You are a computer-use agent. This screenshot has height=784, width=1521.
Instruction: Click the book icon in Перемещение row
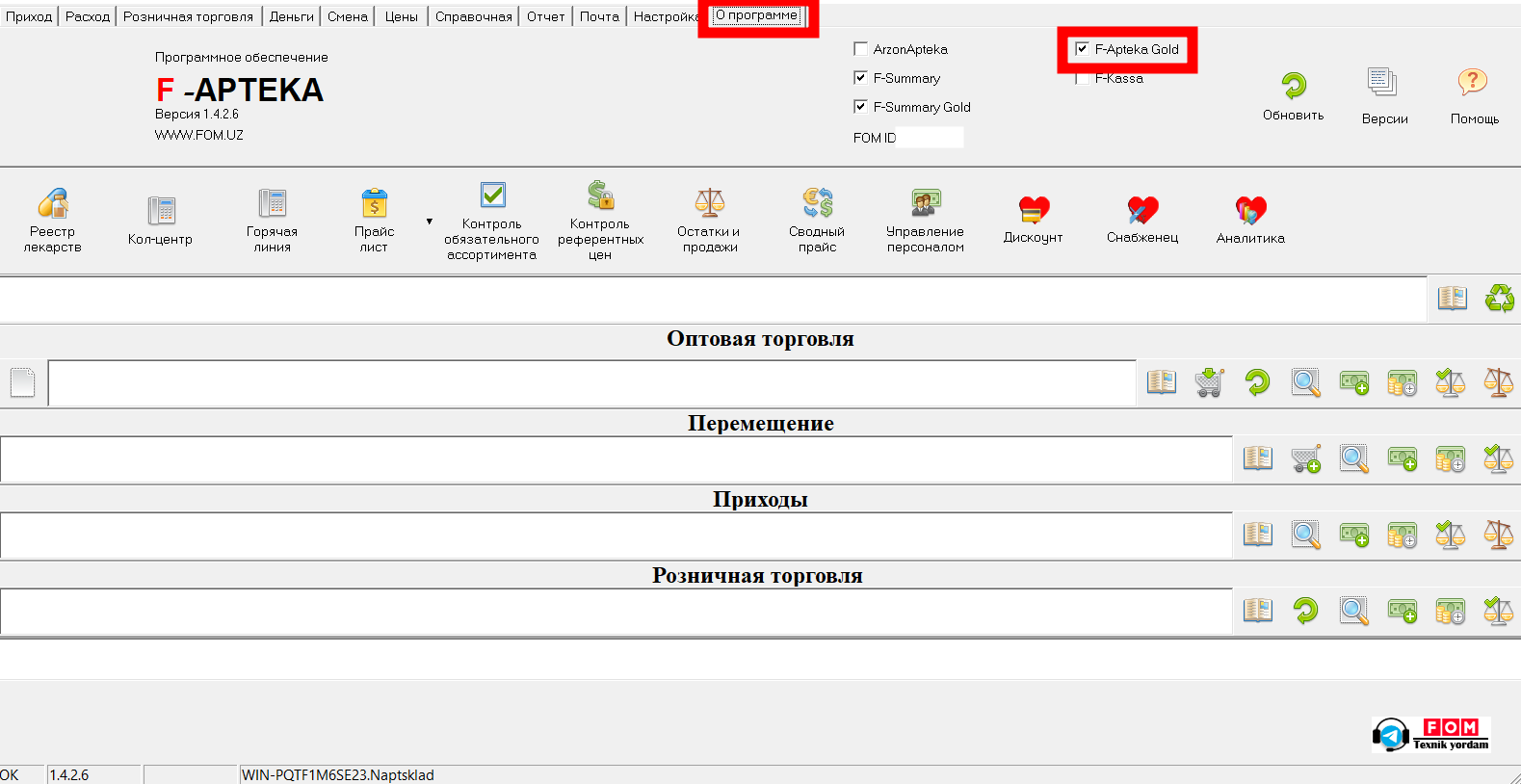[x=1258, y=458]
